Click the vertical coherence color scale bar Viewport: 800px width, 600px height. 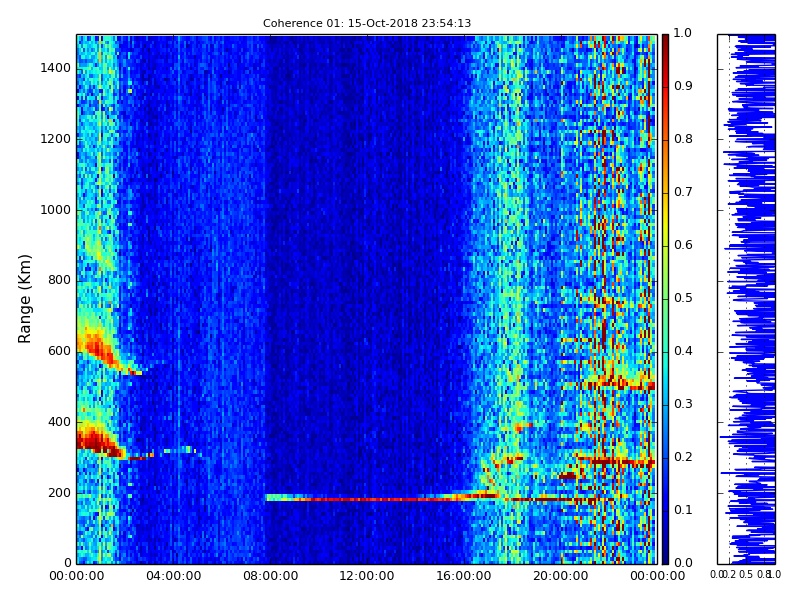[665, 299]
